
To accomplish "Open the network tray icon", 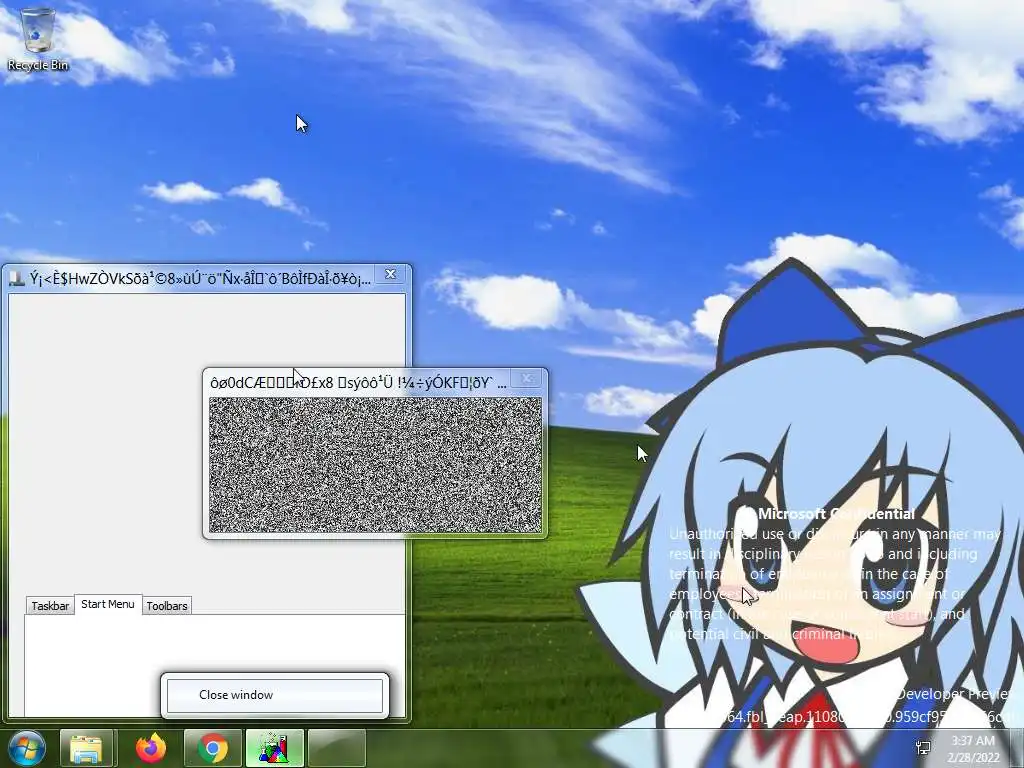I will pyautogui.click(x=923, y=748).
